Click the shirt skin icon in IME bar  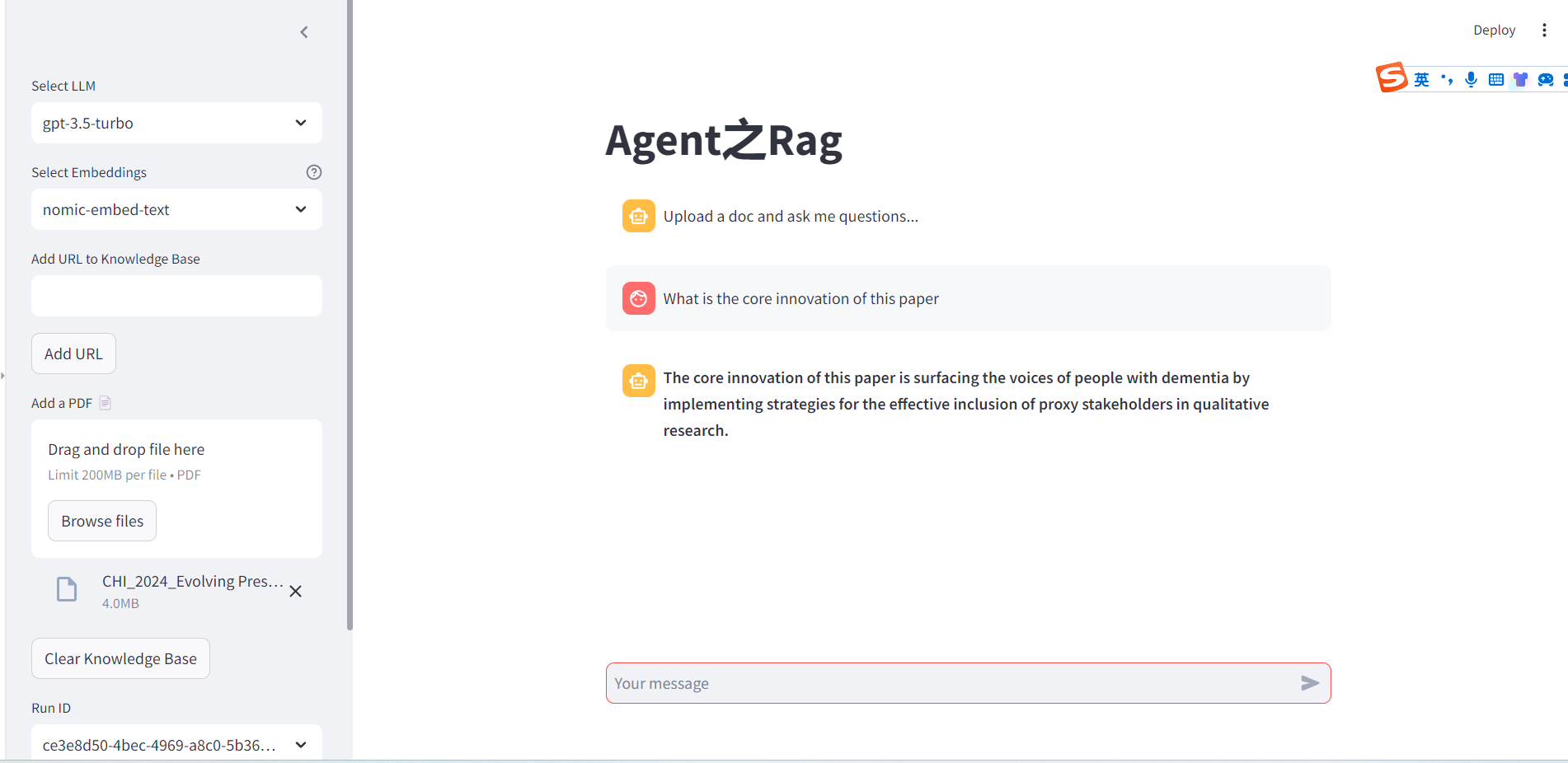[x=1520, y=79]
